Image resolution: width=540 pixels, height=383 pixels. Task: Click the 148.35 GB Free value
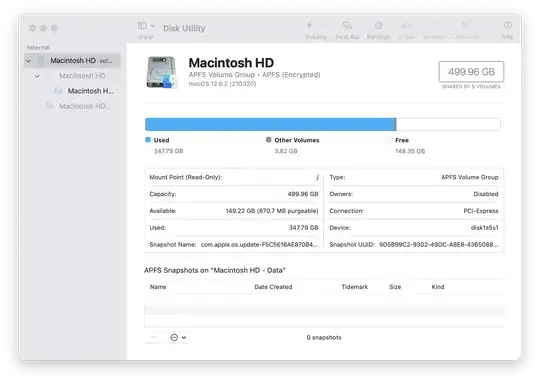pos(410,151)
